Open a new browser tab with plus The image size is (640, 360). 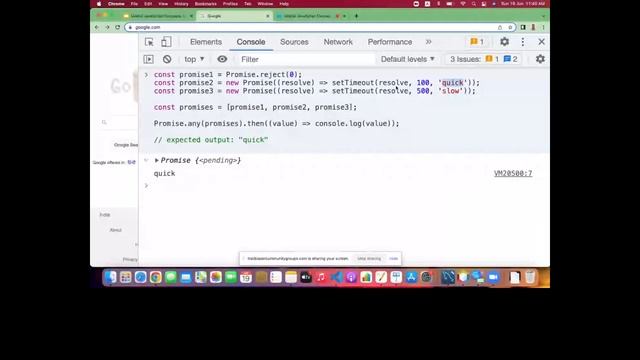356,16
